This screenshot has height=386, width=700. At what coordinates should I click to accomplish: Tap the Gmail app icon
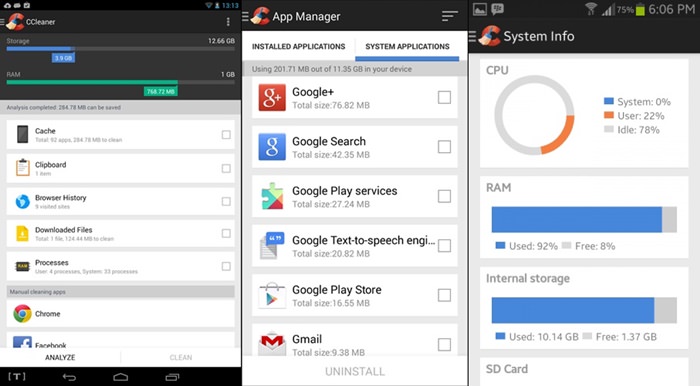[x=272, y=343]
